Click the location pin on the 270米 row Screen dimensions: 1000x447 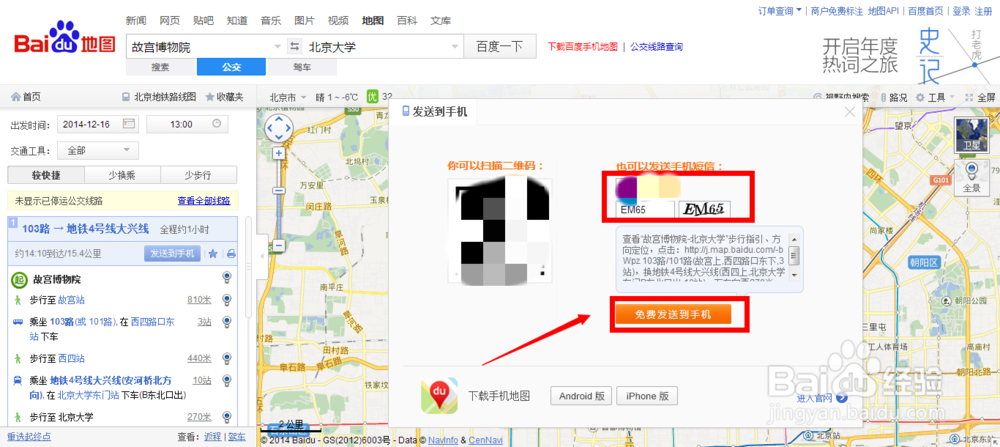tap(226, 417)
